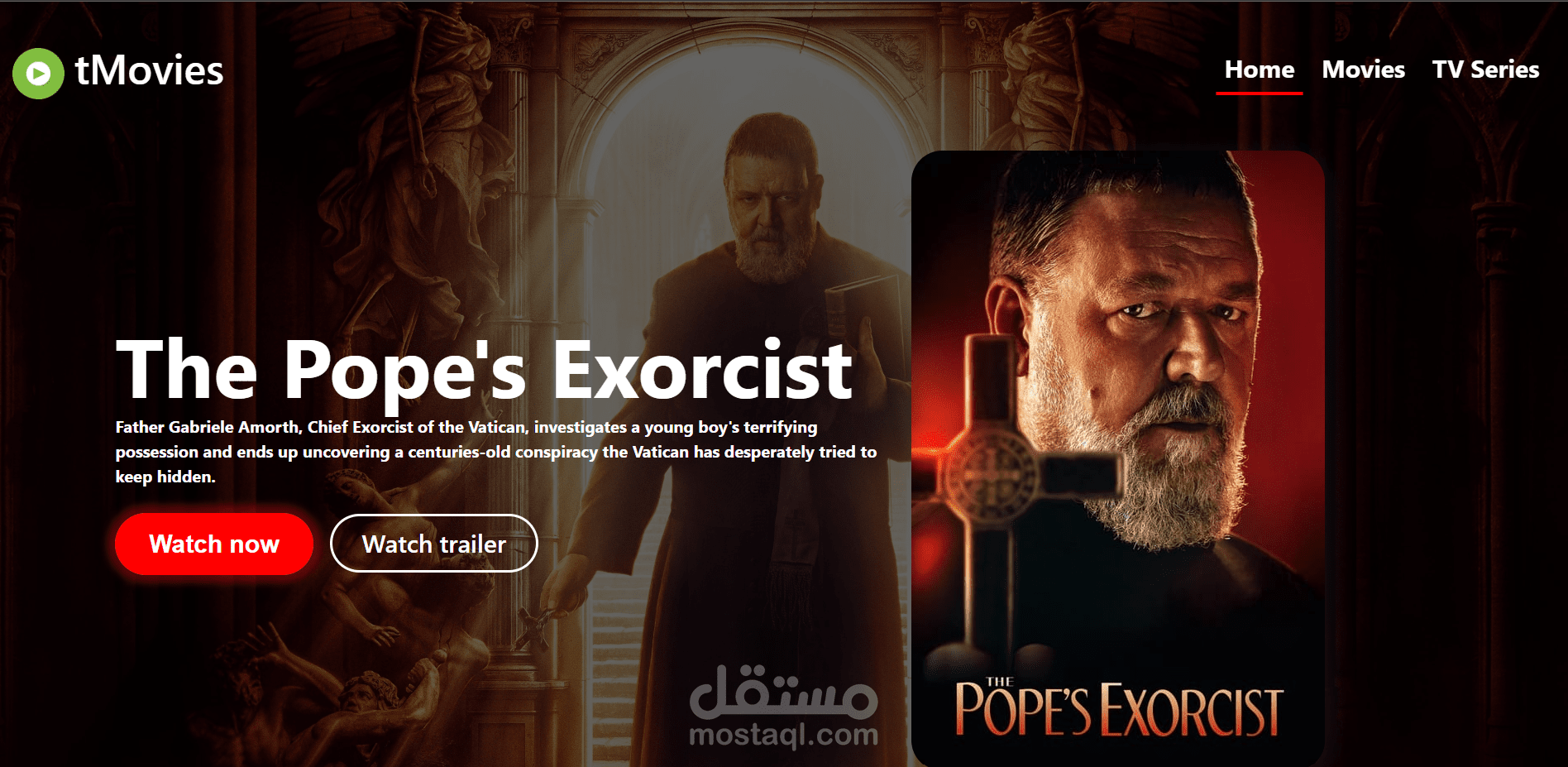Click the green play logo icon
Screen dimensions: 1568x767
[x=38, y=74]
